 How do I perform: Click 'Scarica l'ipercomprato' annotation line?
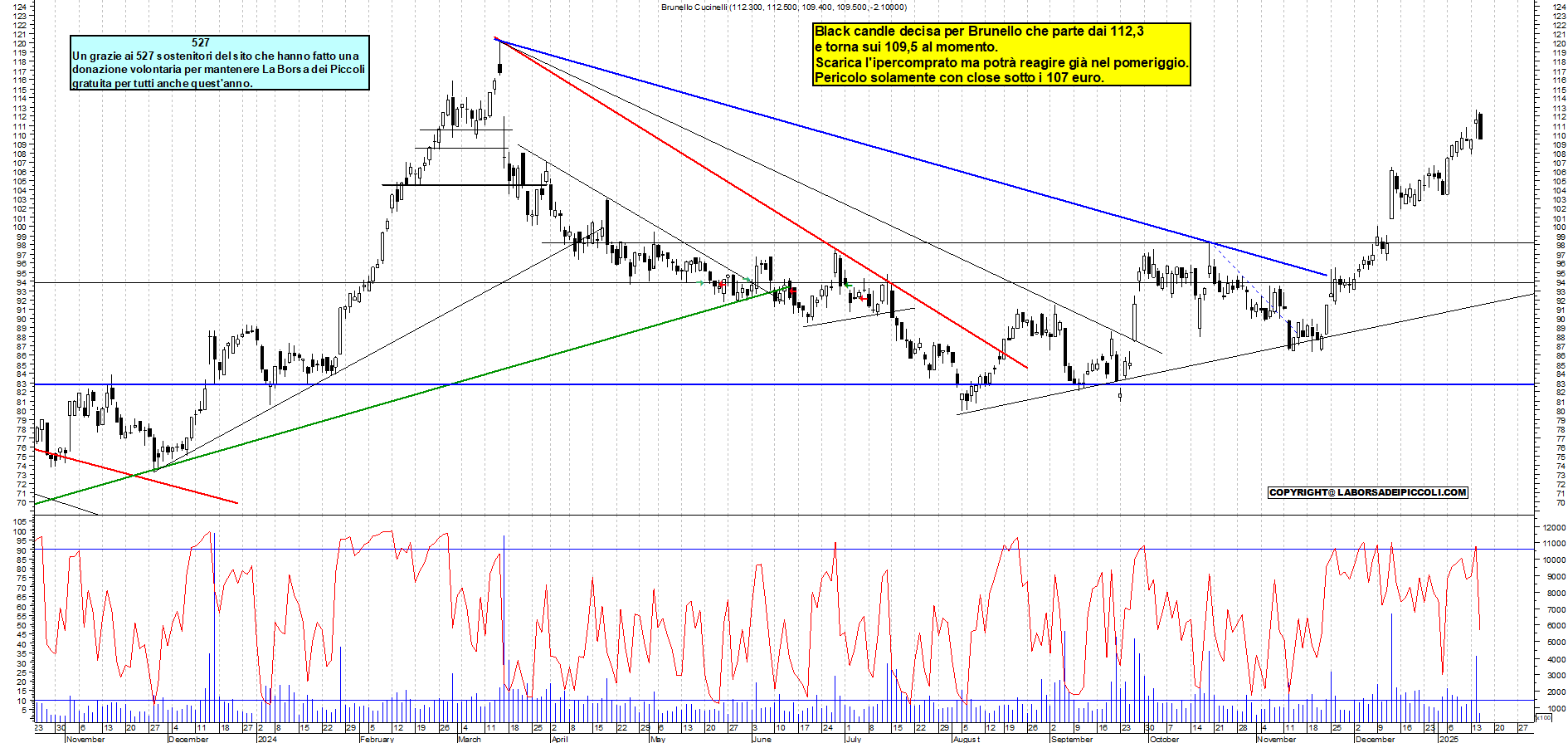(x=1001, y=62)
